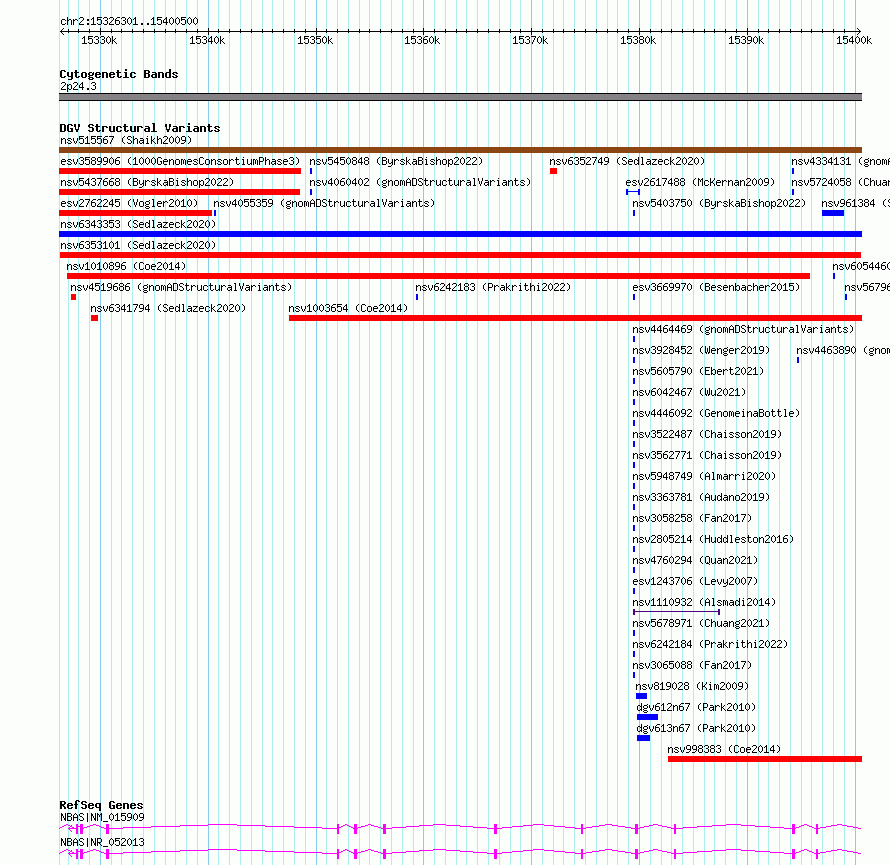Select nsv5437668 (ByrskaBishop2022) variant label
This screenshot has width=890, height=865.
[147, 182]
